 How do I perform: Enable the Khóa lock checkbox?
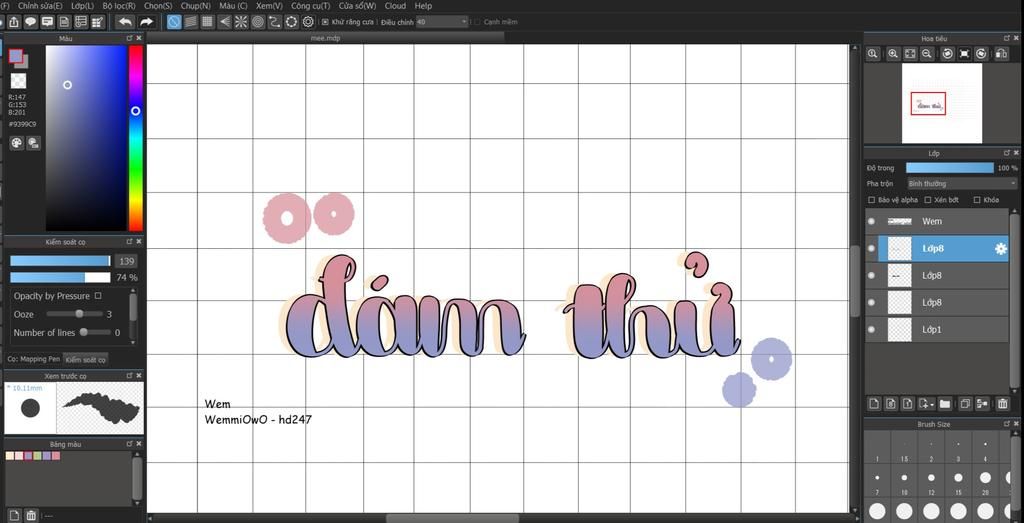[x=977, y=200]
